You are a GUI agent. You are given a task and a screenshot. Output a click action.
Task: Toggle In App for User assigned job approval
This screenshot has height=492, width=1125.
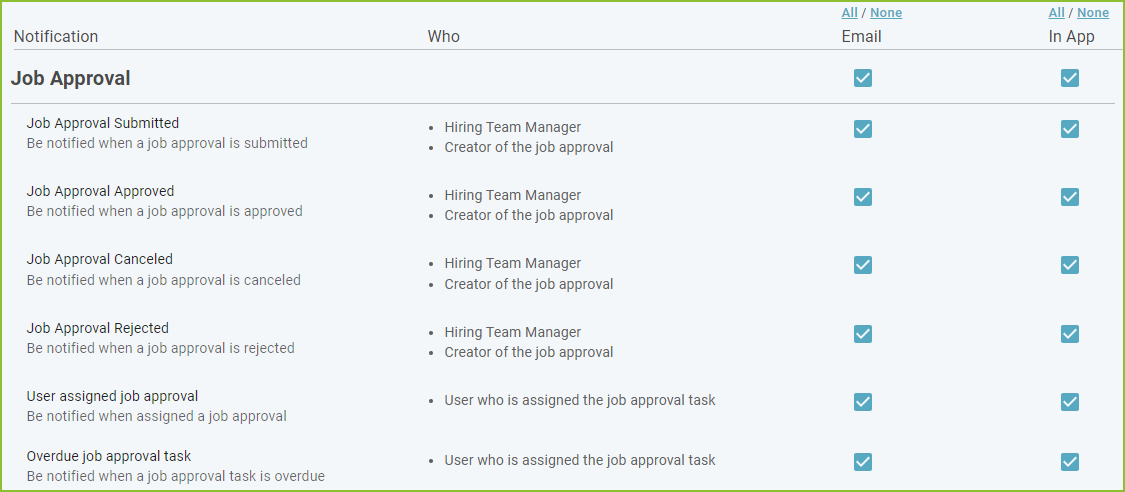pos(1069,402)
